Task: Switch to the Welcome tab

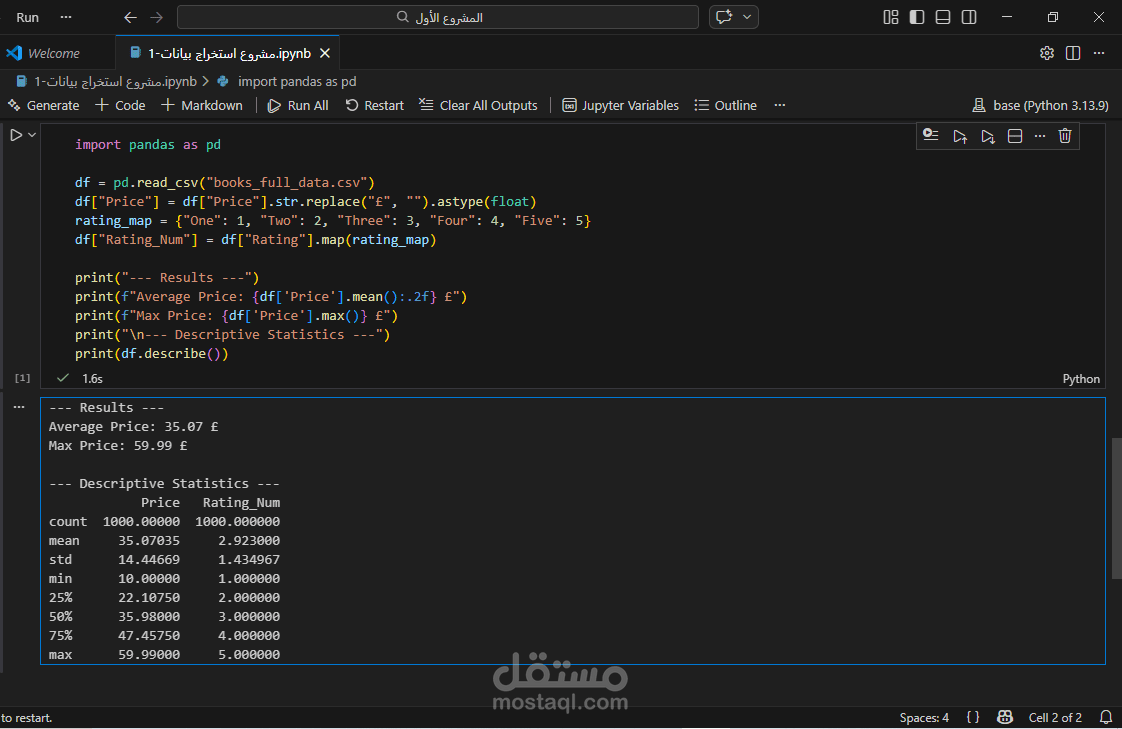Action: tap(54, 53)
